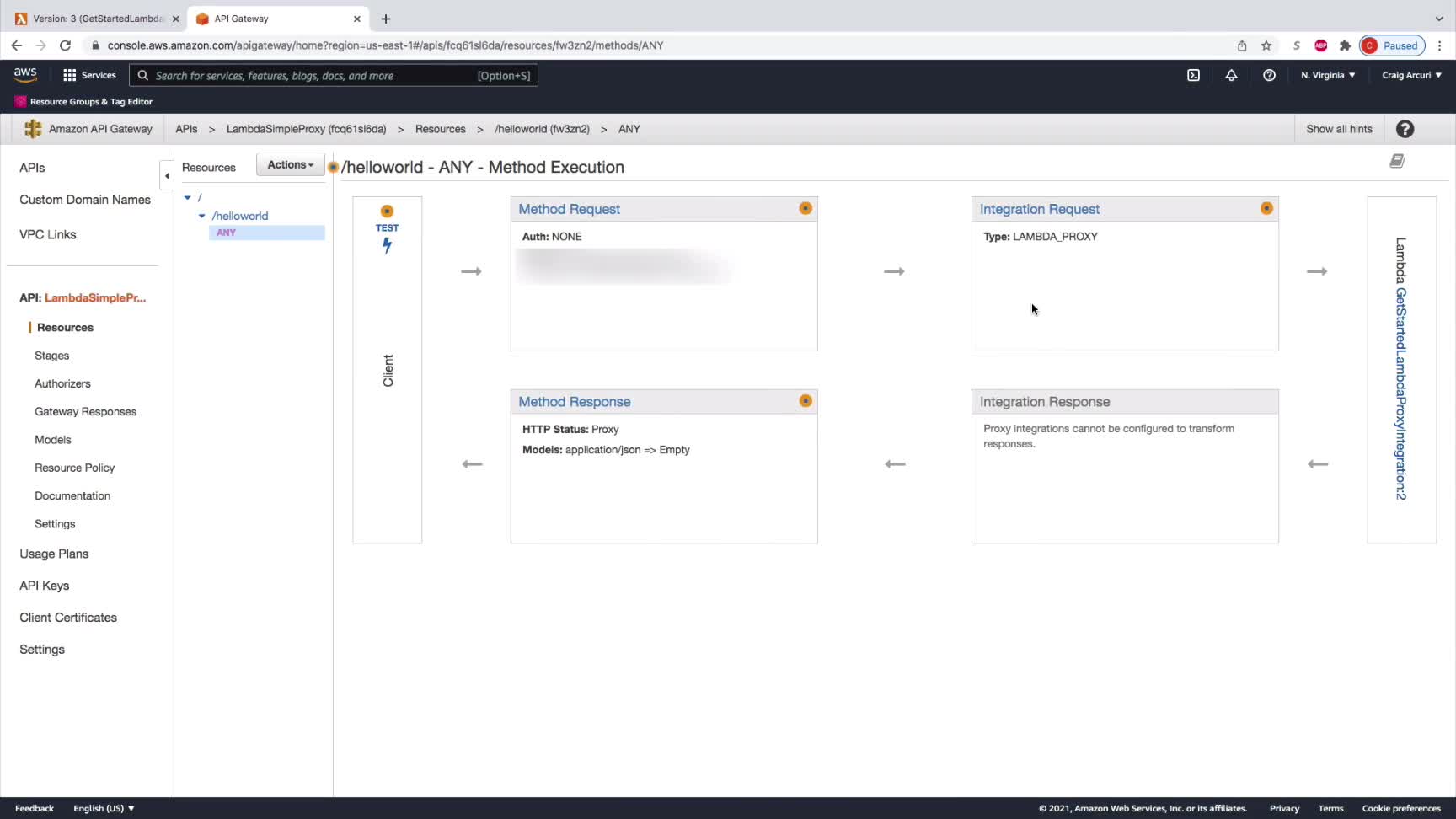Open the Method Response link
Screen dimensions: 1456x819
574,402
